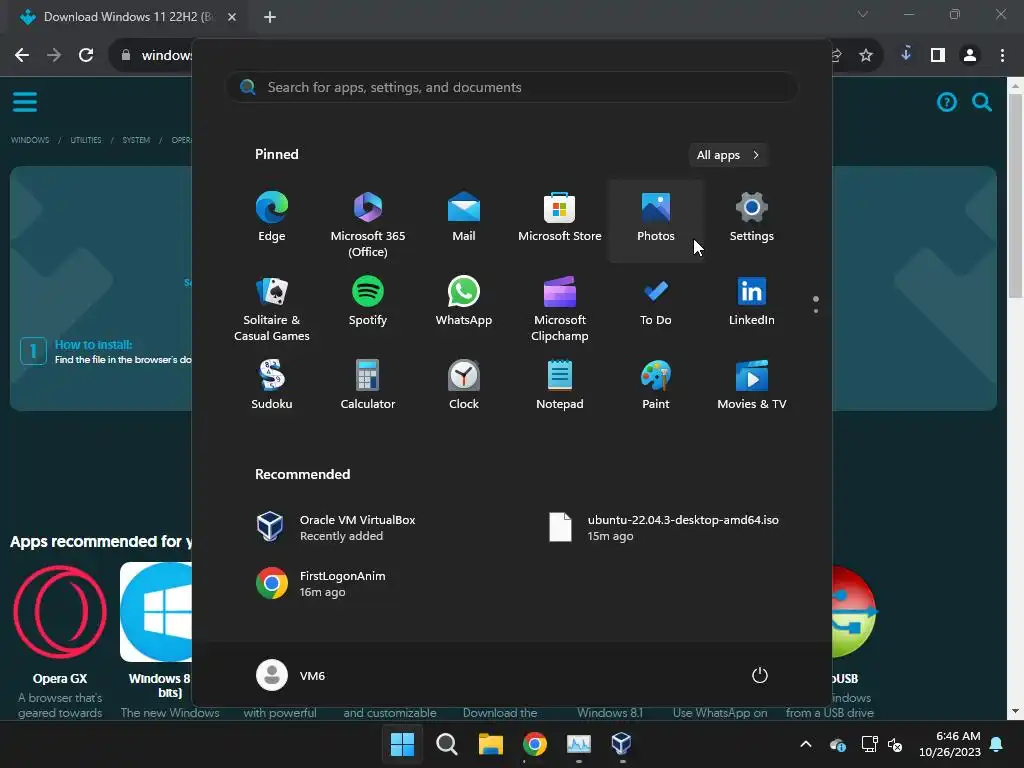Click the Start menu search field
Screen dimensions: 1024x768
click(511, 88)
